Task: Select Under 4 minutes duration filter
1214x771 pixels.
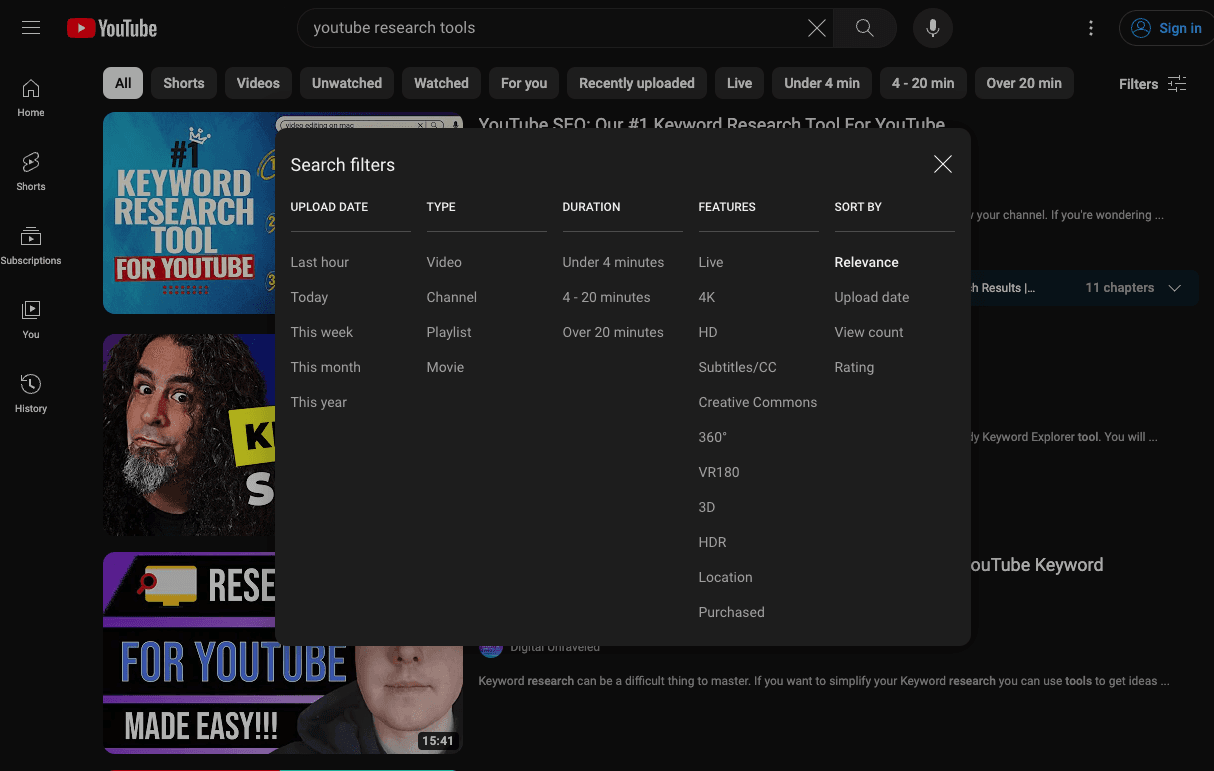Action: pos(613,262)
